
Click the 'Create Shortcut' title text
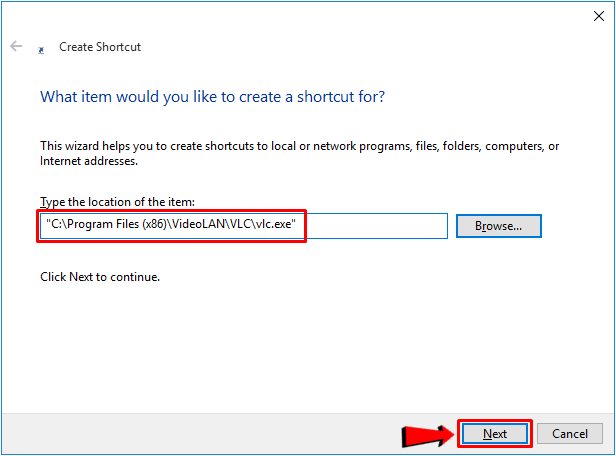(x=100, y=47)
